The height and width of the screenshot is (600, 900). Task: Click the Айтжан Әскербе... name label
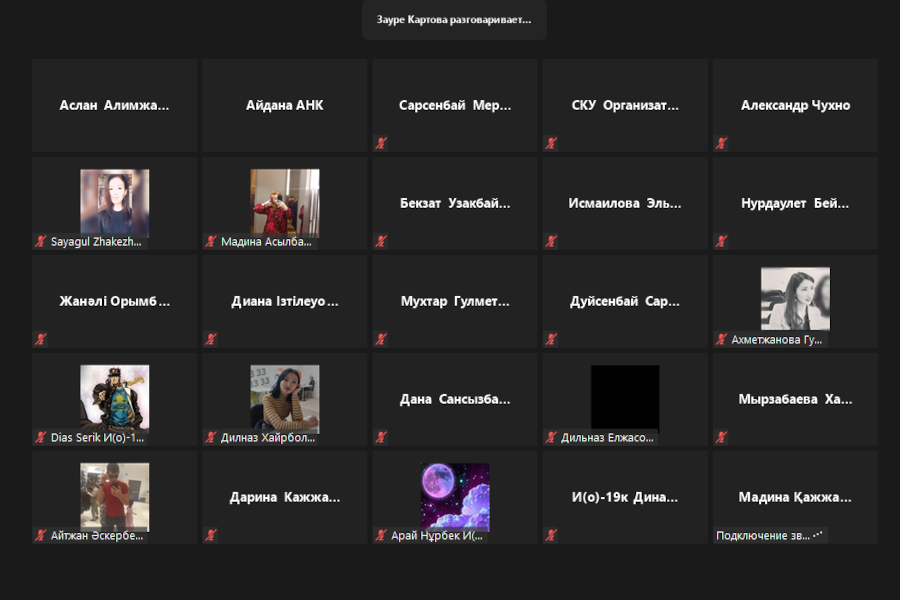point(97,536)
